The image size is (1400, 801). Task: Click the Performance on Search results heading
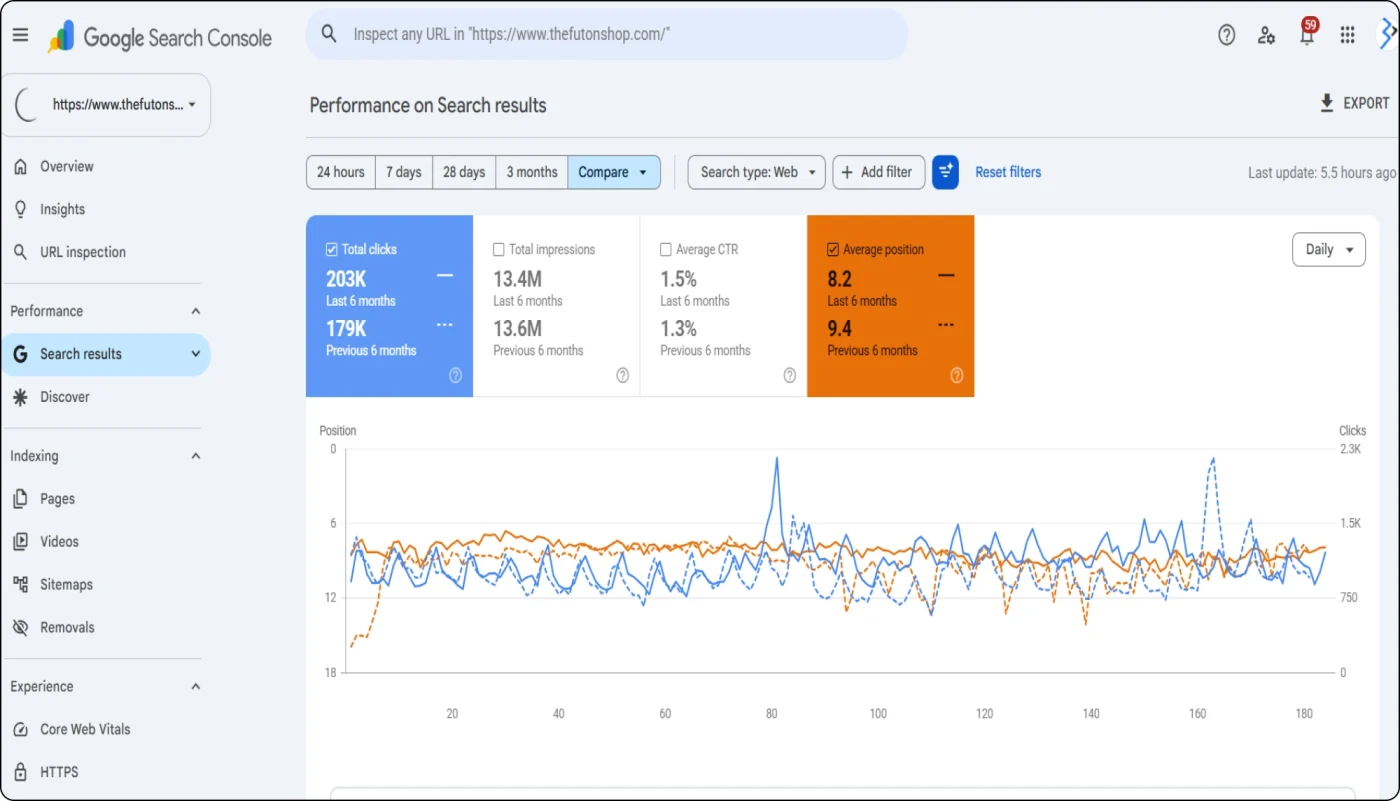click(428, 105)
